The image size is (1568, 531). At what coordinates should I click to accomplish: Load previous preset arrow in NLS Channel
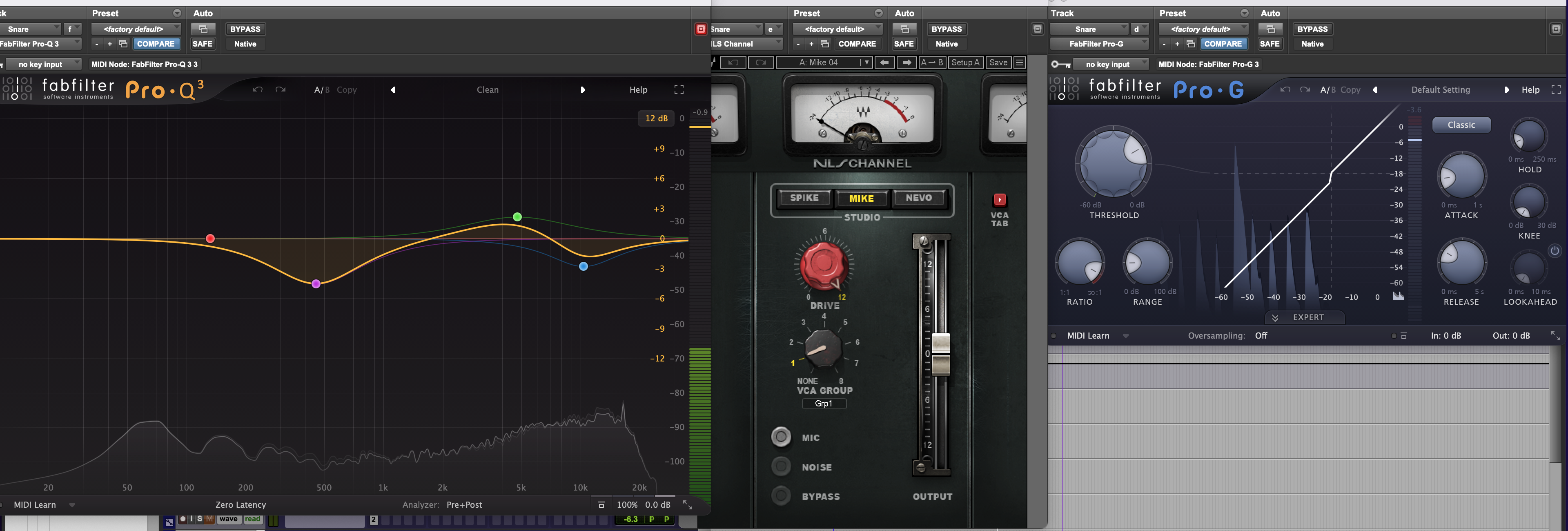pos(884,62)
